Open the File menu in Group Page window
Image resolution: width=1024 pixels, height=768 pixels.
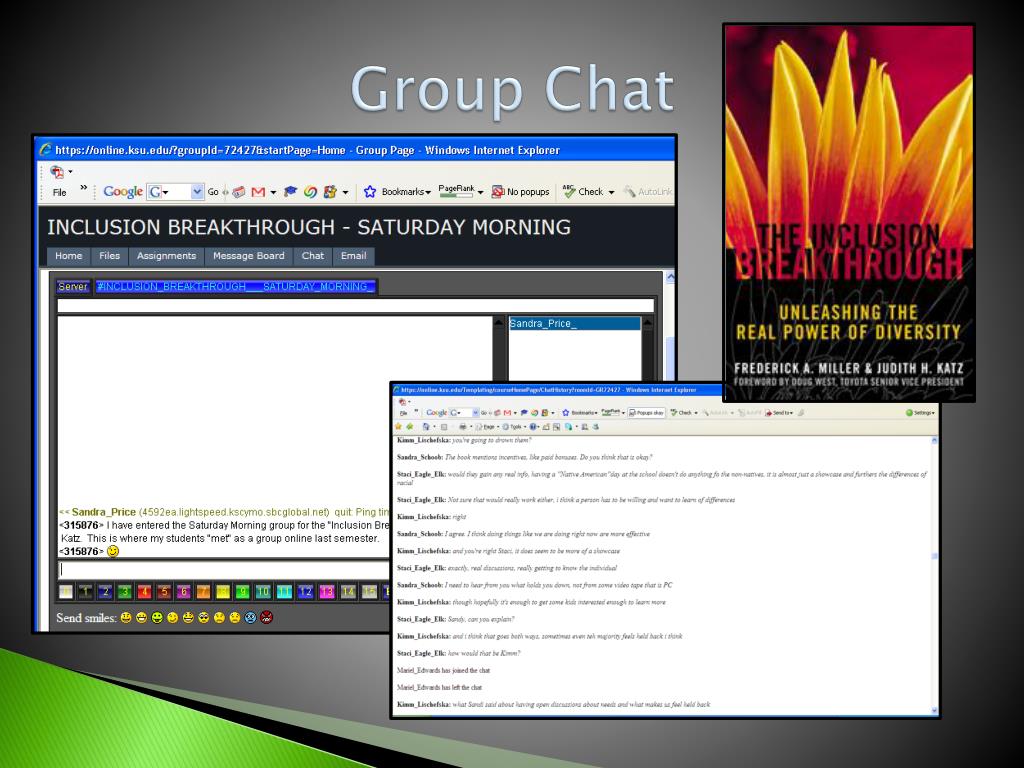tap(59, 192)
